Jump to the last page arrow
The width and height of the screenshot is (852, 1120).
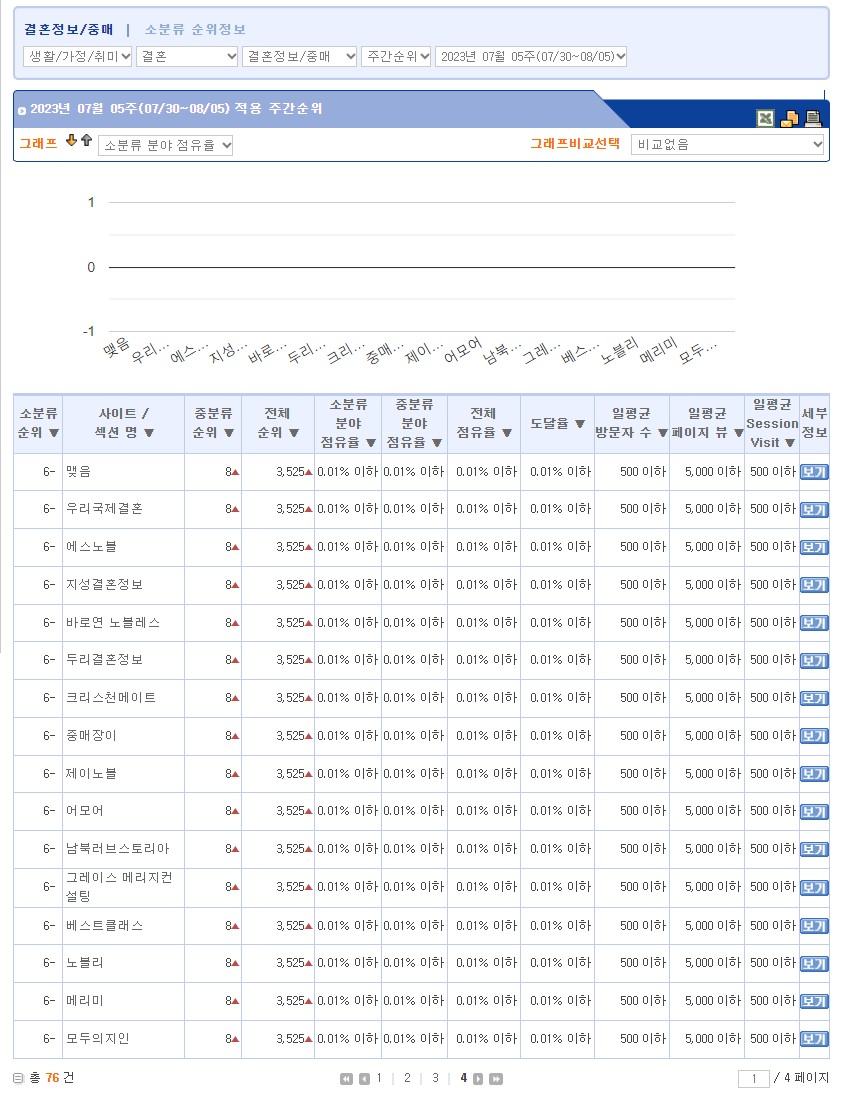pos(496,1079)
